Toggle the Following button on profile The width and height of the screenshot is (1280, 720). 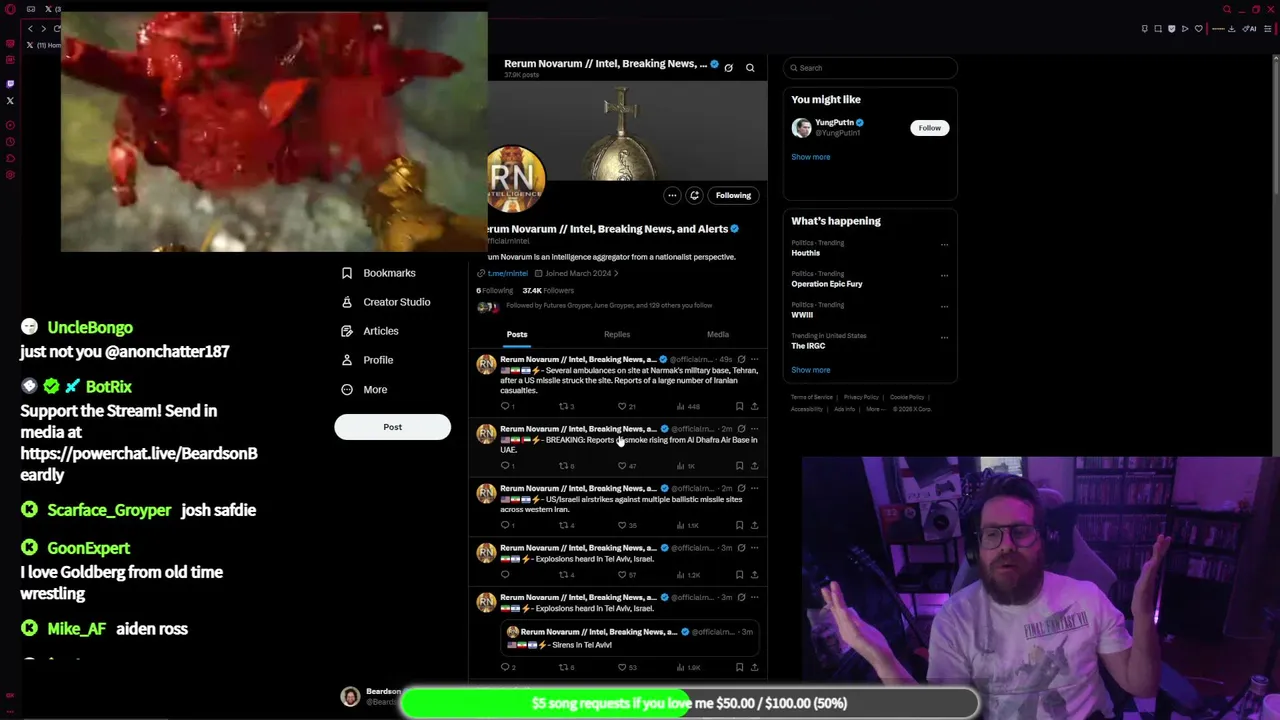(x=733, y=195)
